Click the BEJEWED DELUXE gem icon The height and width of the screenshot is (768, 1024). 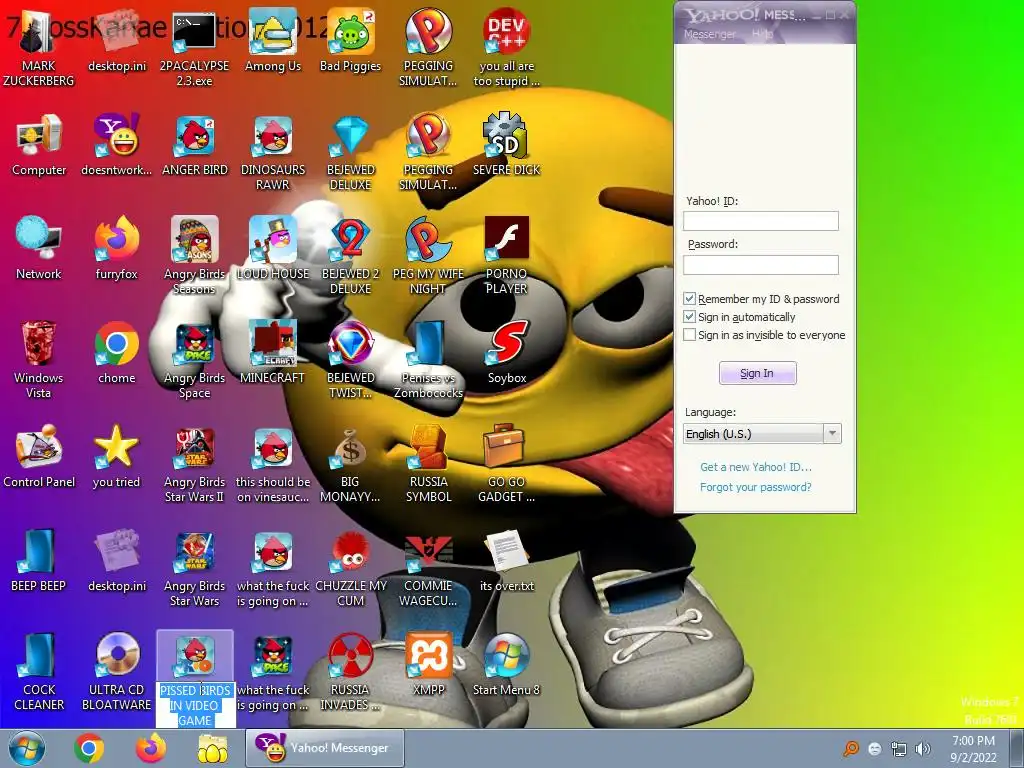tap(351, 152)
